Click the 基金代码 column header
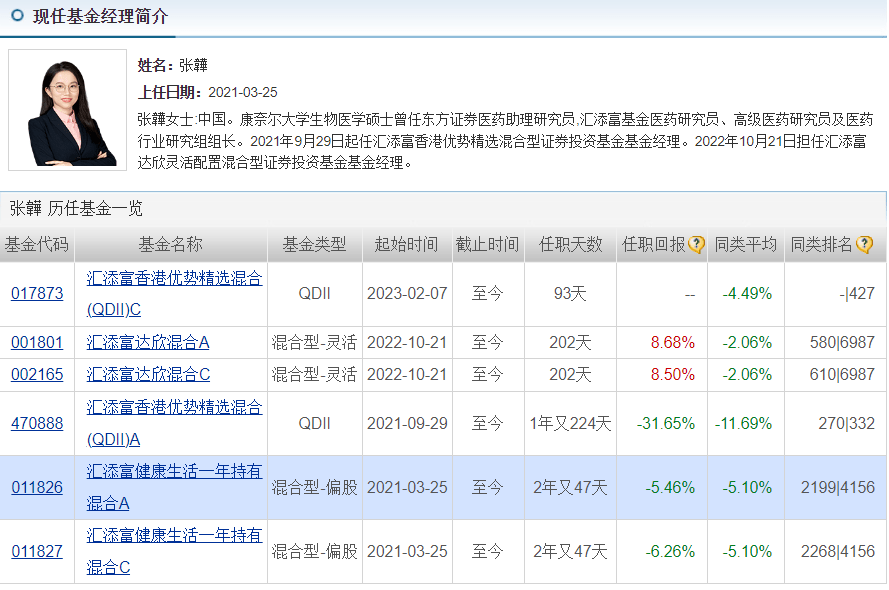This screenshot has height=590, width=889. point(37,245)
